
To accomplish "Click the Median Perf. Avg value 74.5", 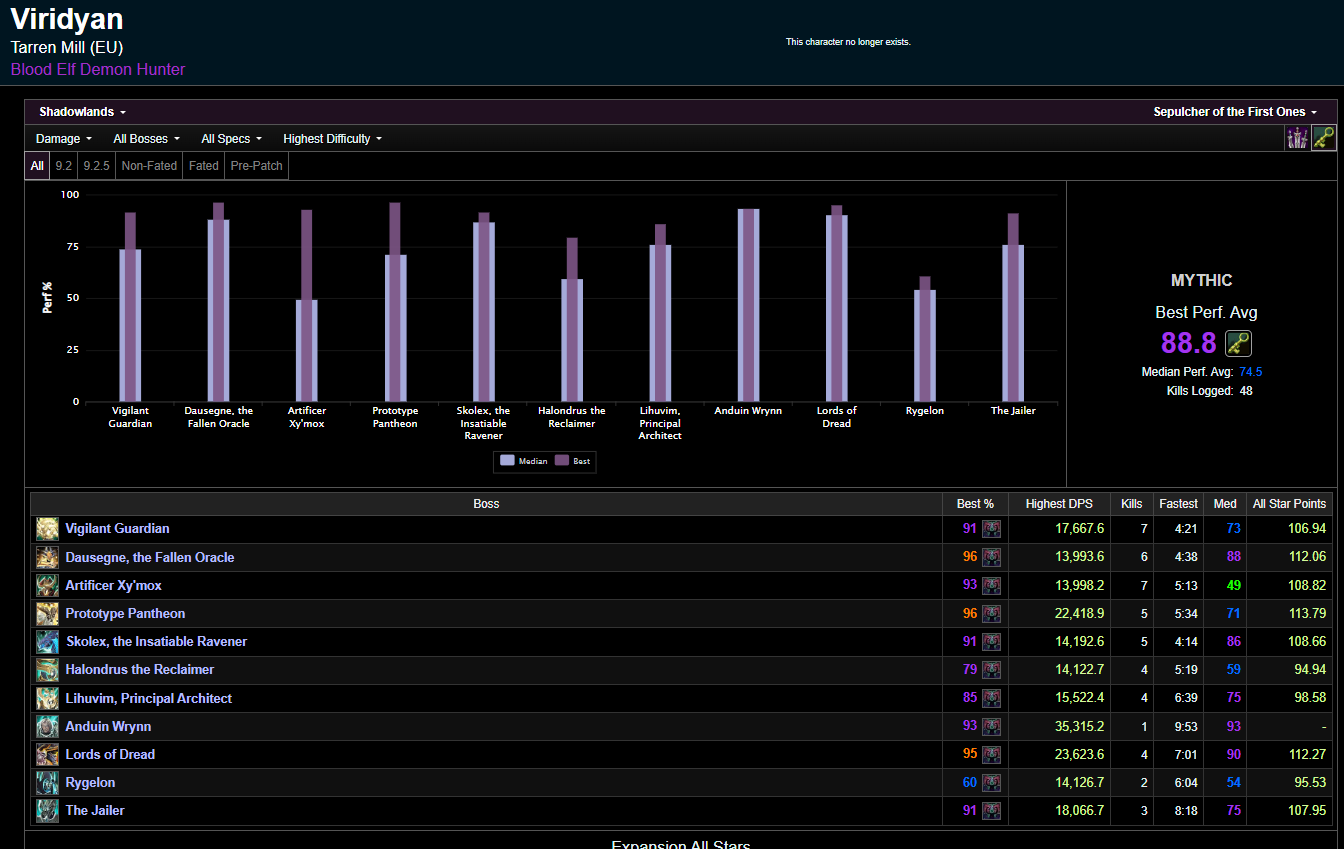I will (1251, 372).
